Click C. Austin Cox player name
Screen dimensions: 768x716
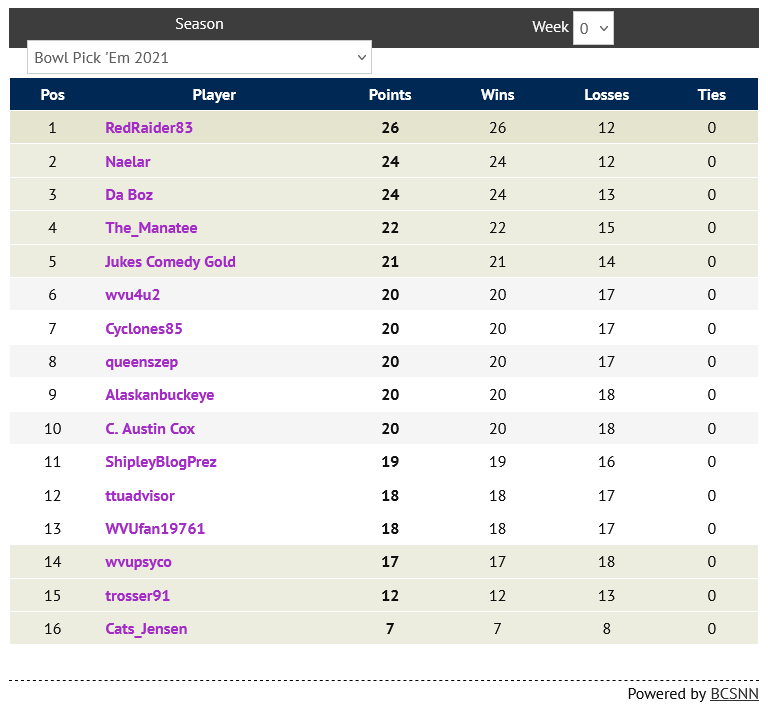point(150,429)
